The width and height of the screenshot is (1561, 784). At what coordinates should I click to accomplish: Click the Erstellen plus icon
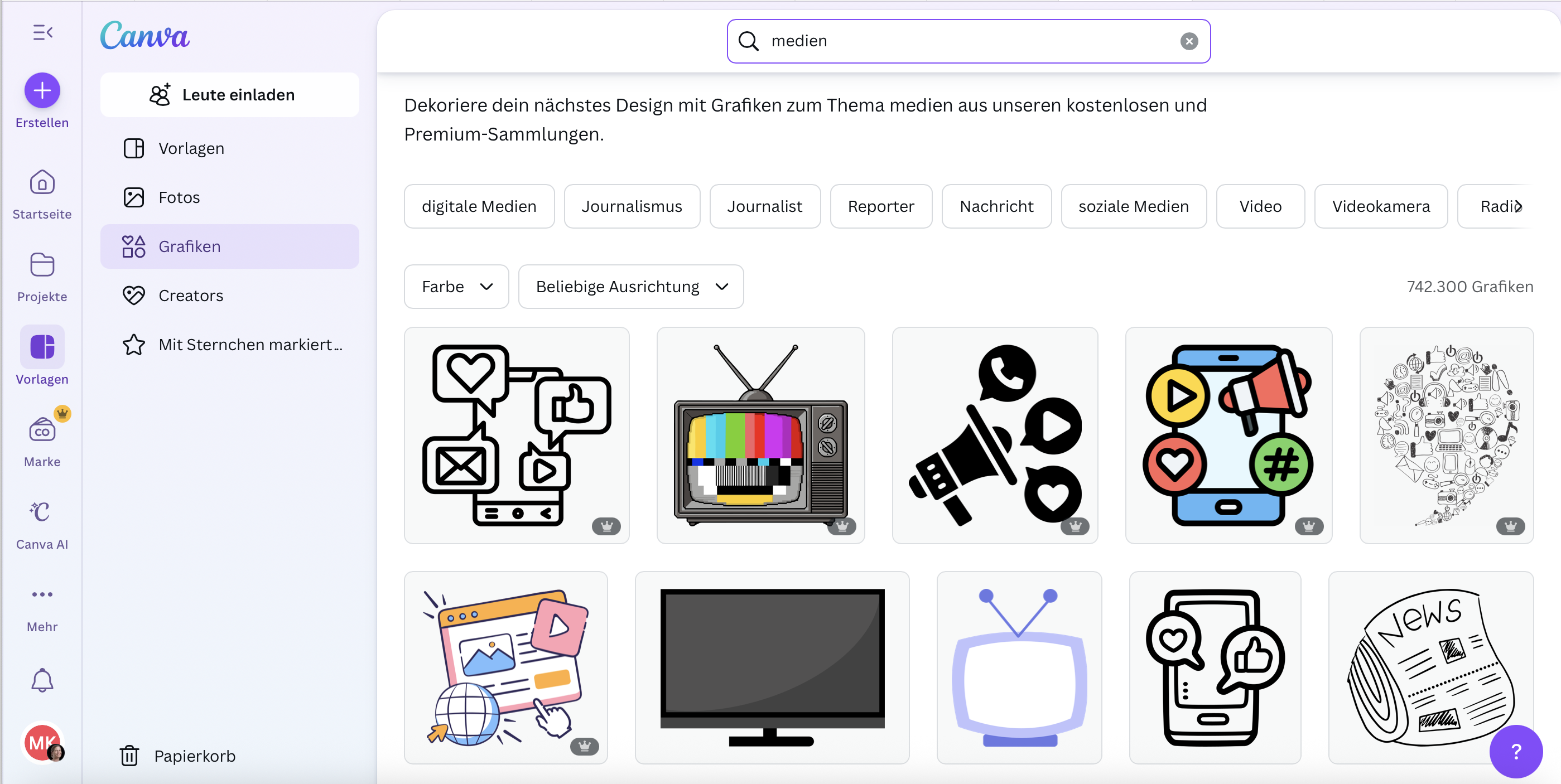(x=42, y=90)
